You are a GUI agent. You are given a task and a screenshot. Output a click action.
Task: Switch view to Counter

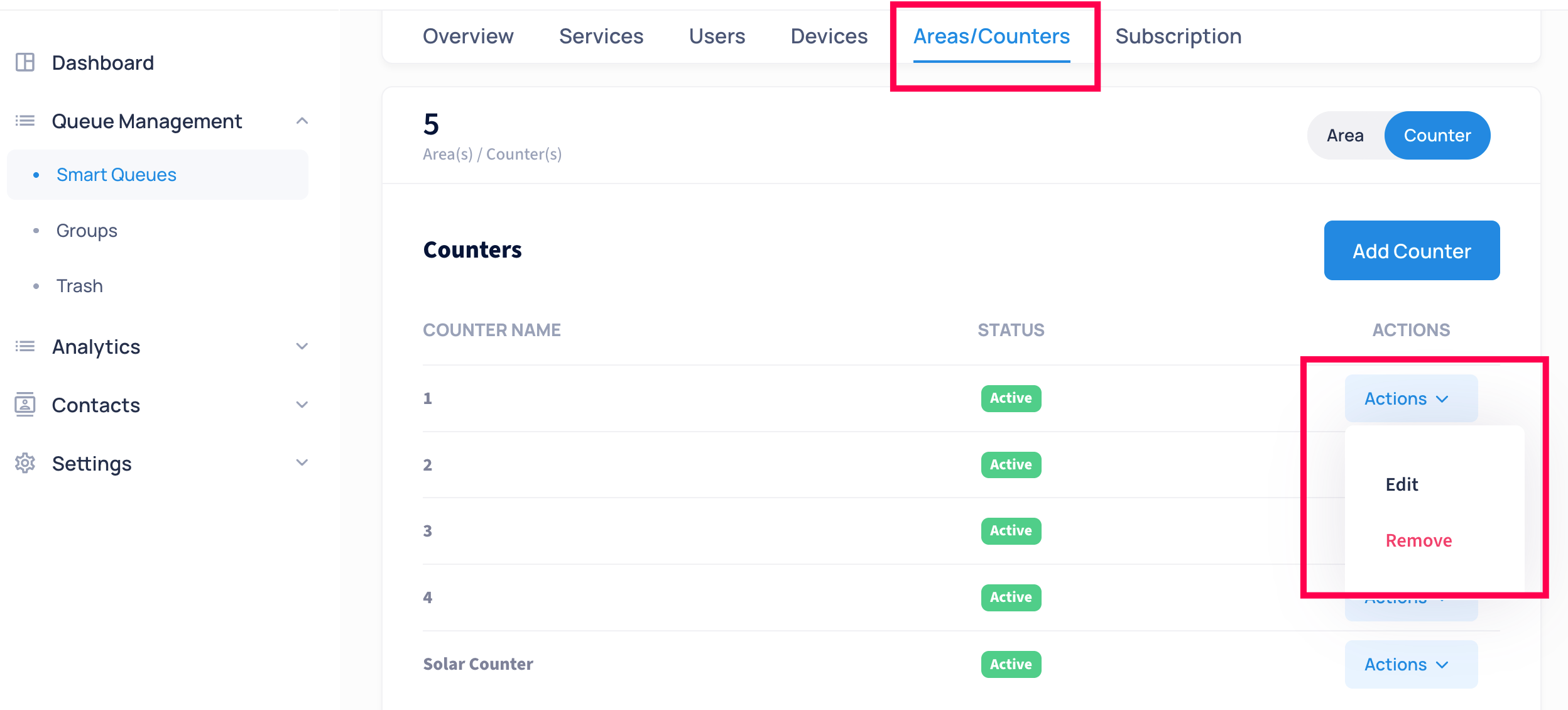1437,135
